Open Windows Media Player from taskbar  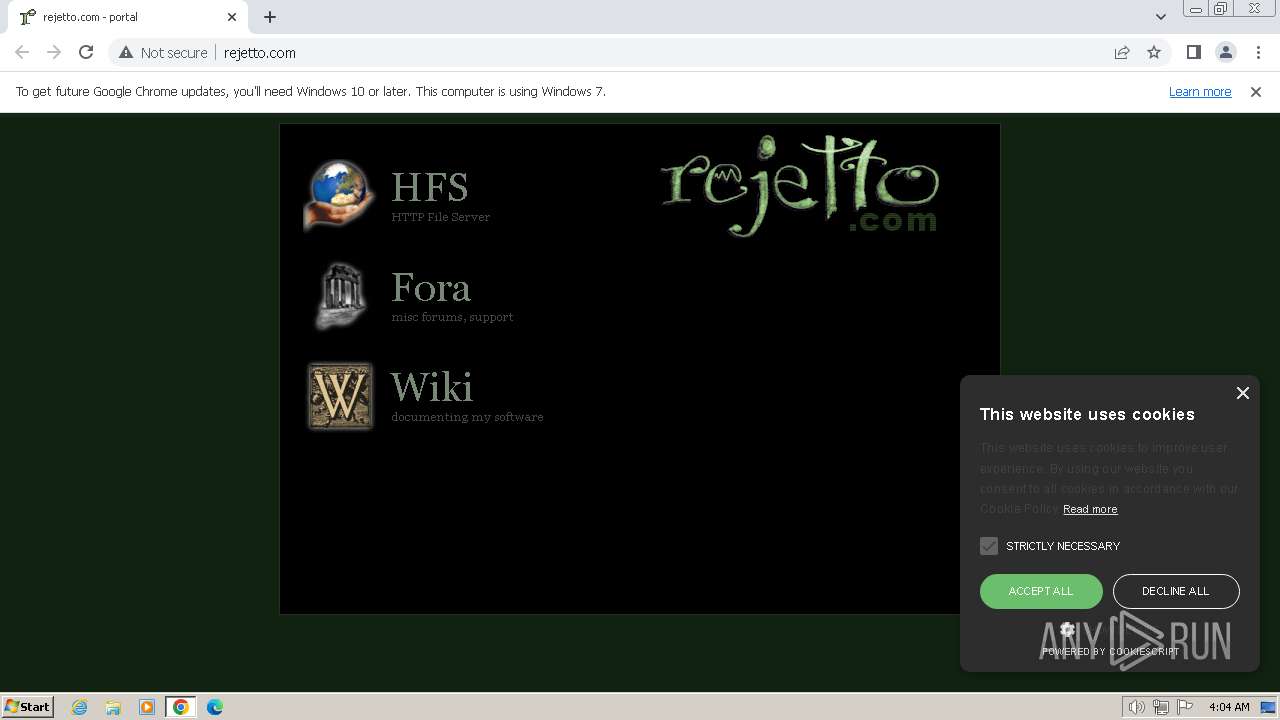click(x=147, y=707)
